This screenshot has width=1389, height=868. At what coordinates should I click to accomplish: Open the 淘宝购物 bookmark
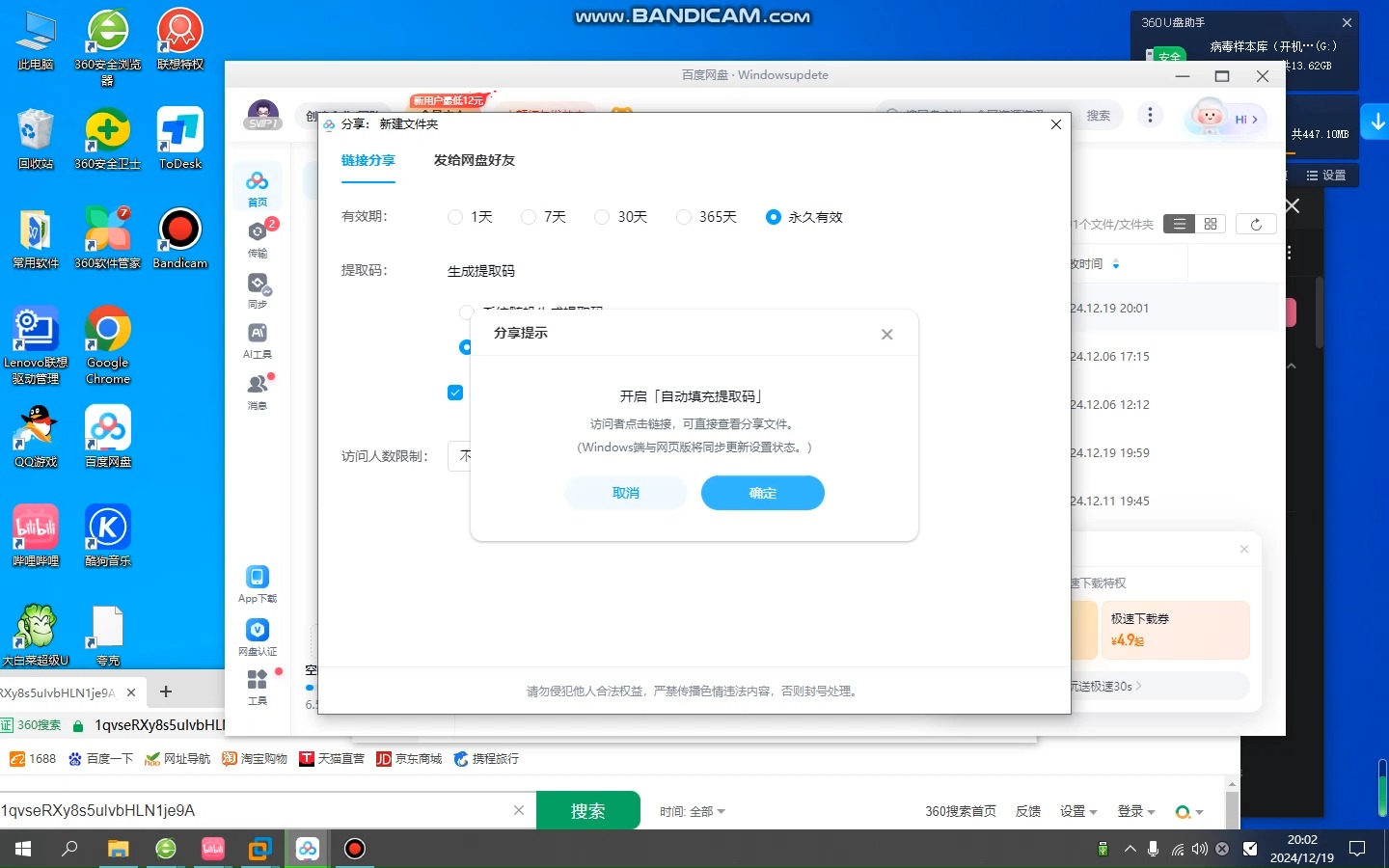click(x=255, y=759)
